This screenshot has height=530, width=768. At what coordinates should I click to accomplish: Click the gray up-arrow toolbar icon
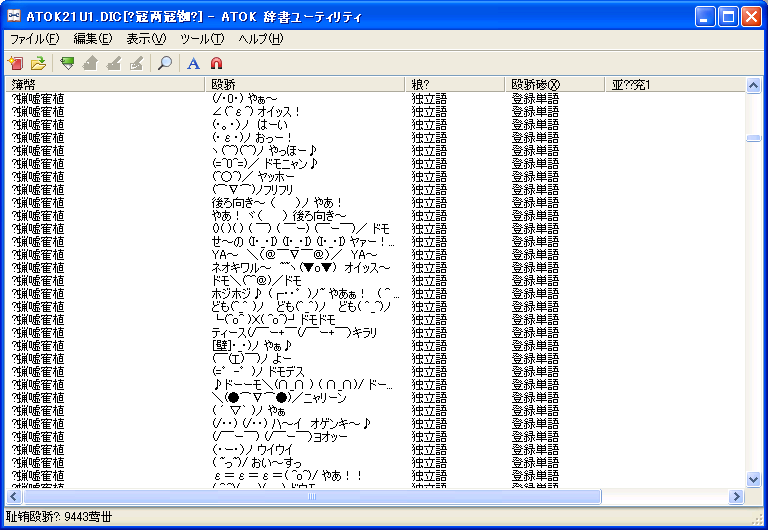(90, 63)
